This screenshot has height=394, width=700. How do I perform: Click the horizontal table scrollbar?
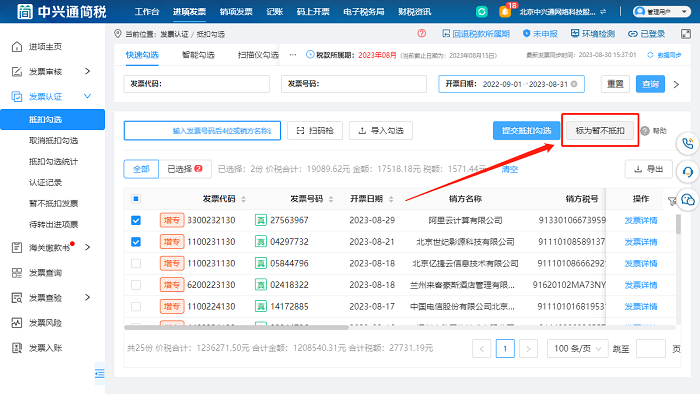tap(236, 327)
